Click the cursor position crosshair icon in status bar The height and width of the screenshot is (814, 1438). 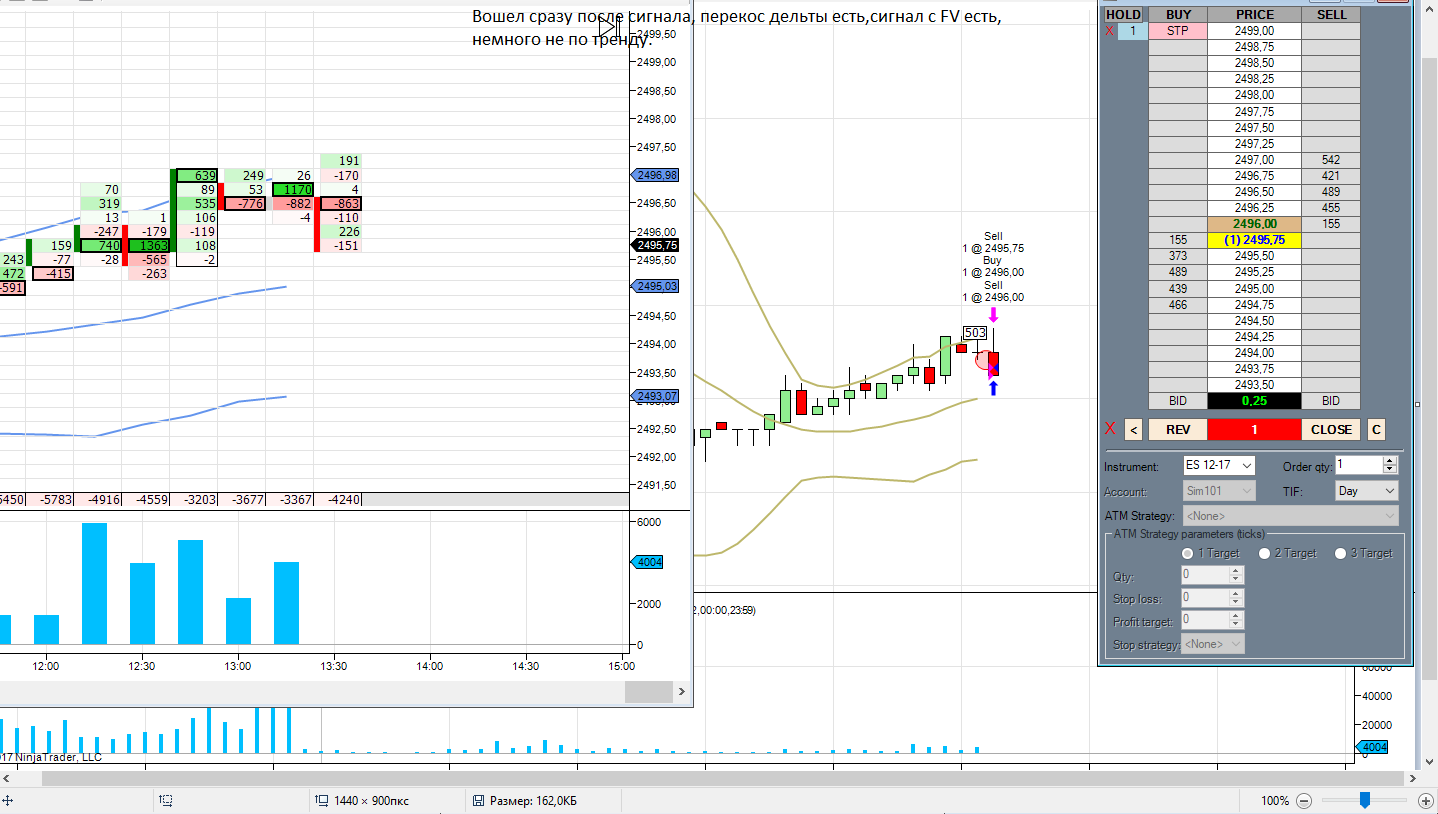point(8,801)
